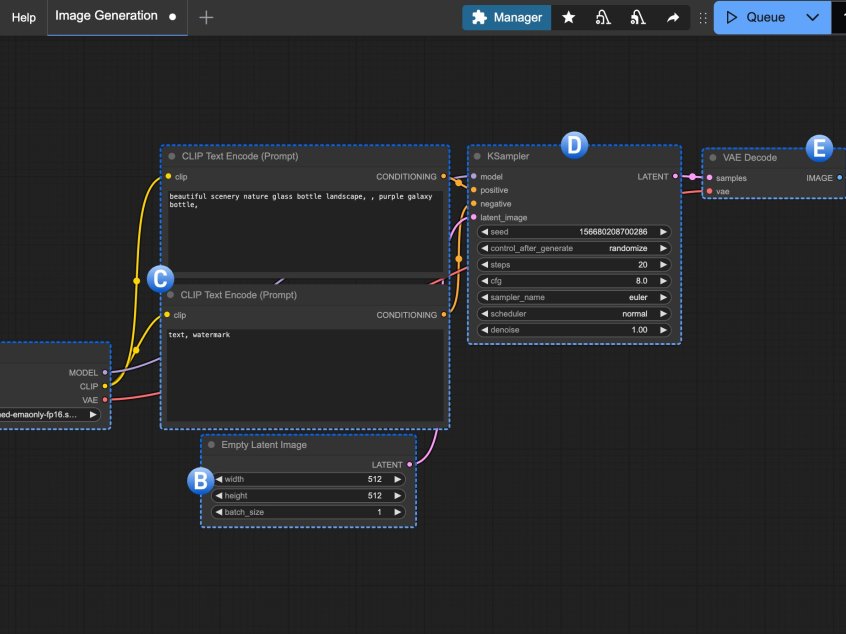
Task: Click the share arrow icon
Action: (673, 18)
